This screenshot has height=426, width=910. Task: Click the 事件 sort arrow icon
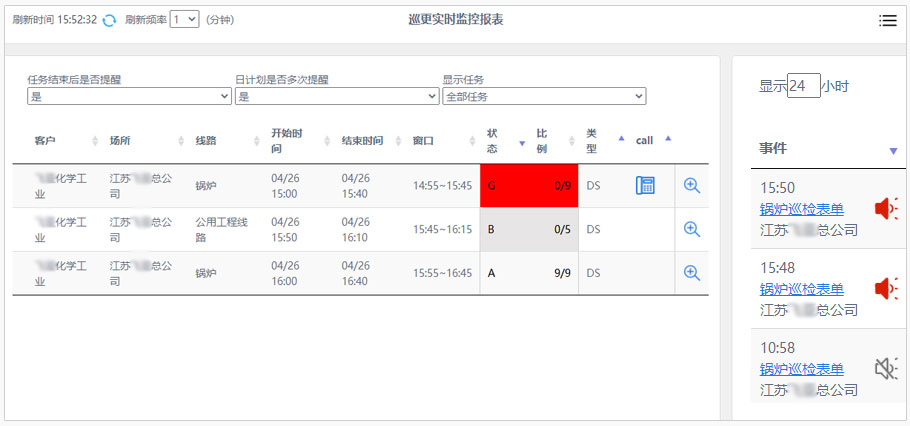pos(893,151)
